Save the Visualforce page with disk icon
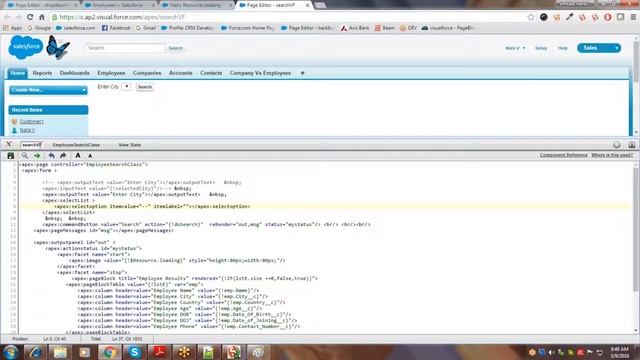Image resolution: width=640 pixels, height=360 pixels. pyautogui.click(x=11, y=156)
